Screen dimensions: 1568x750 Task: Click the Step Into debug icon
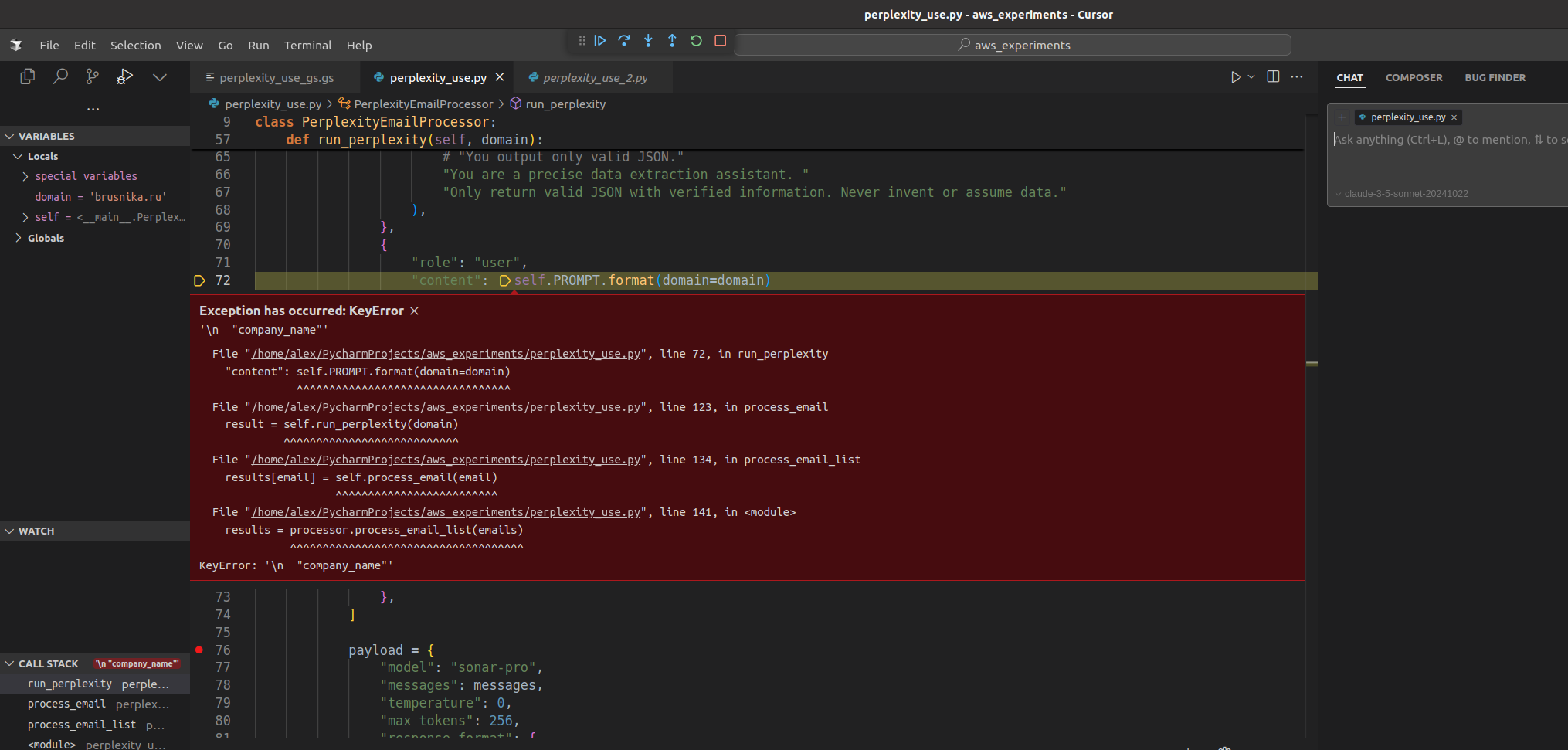pos(648,41)
